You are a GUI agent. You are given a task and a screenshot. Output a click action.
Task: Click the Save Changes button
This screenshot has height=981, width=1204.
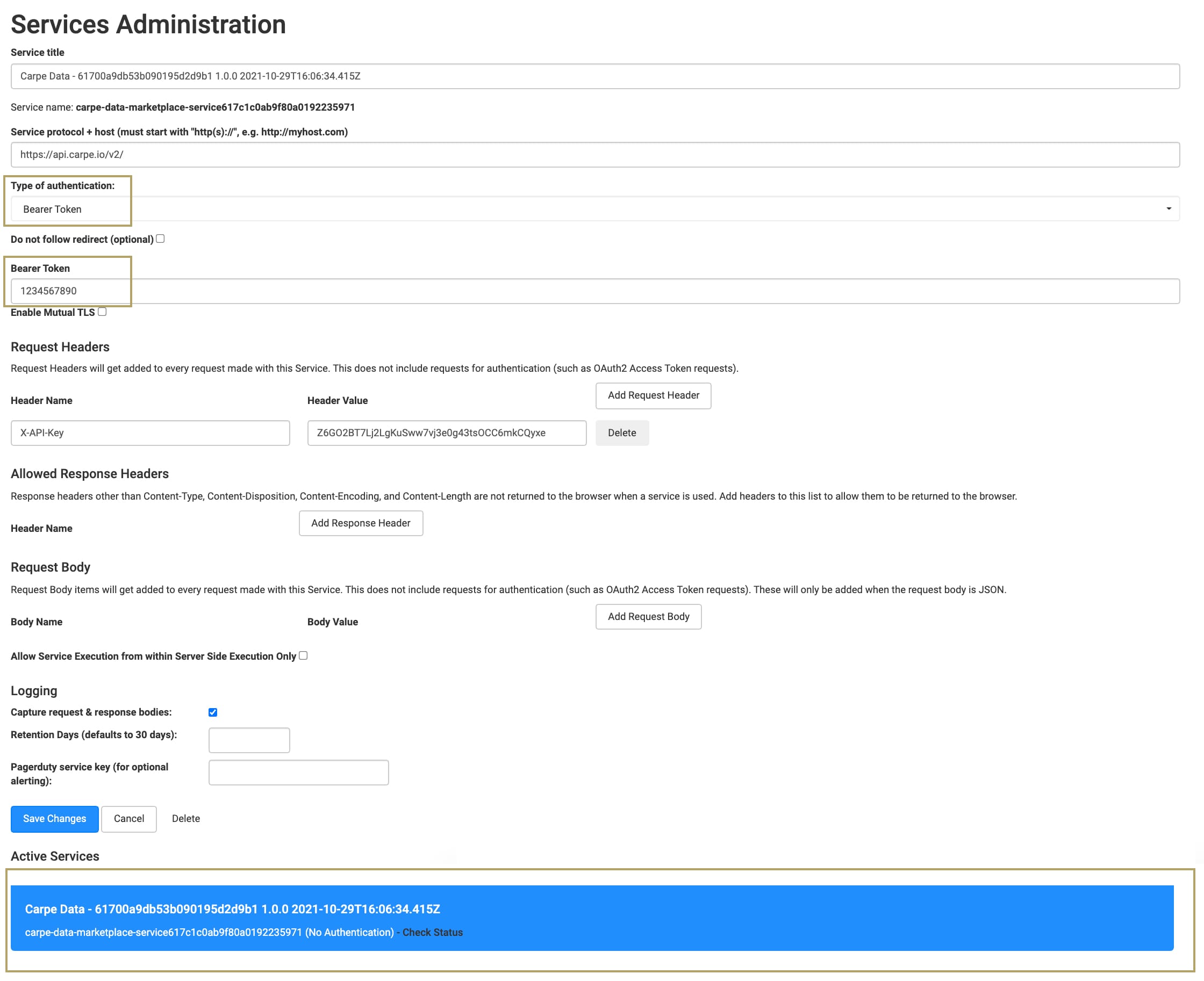tap(55, 819)
